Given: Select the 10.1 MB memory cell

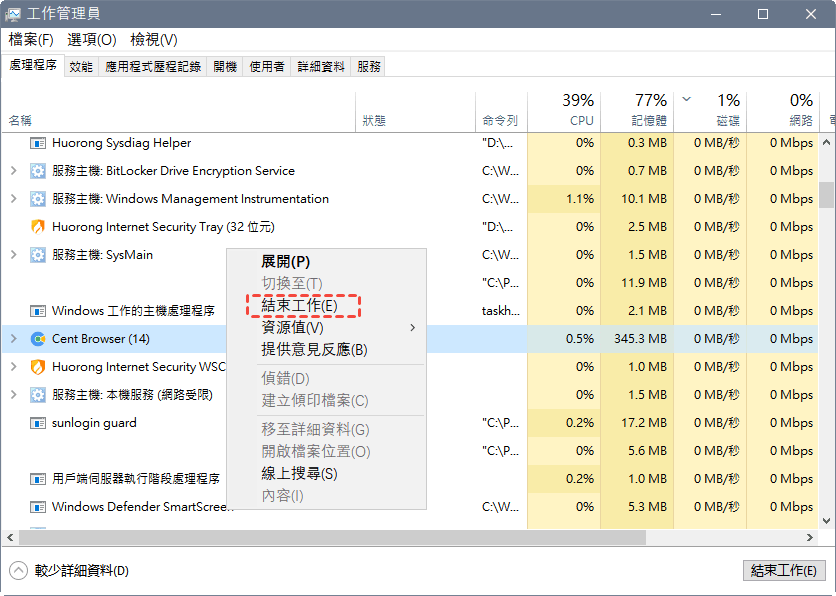Looking at the screenshot, I should (x=637, y=199).
